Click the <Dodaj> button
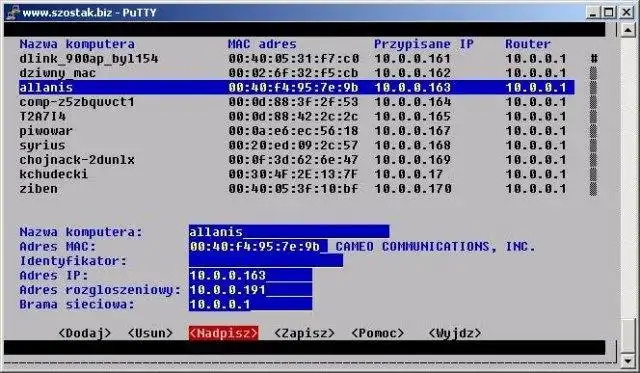This screenshot has height=373, width=640. (x=84, y=333)
